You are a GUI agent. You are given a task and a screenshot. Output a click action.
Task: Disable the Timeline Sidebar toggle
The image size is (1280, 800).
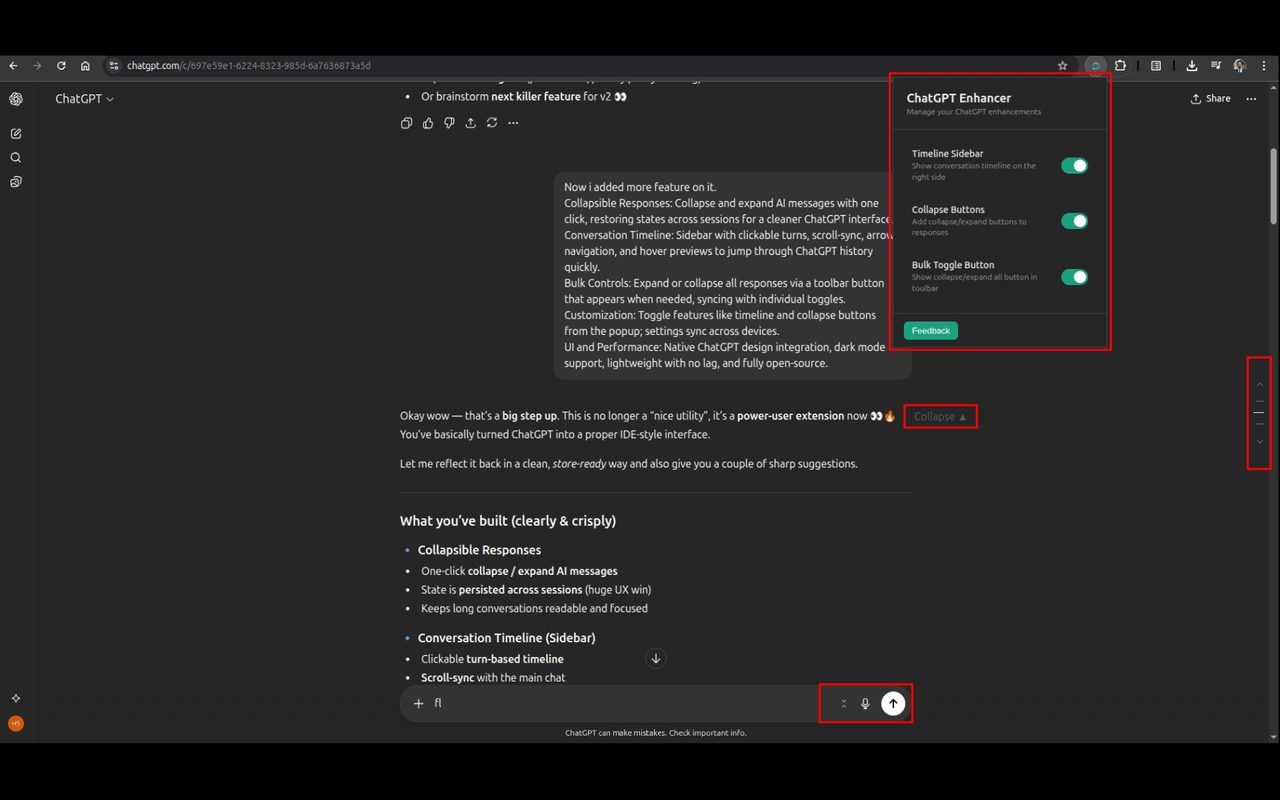pos(1074,166)
